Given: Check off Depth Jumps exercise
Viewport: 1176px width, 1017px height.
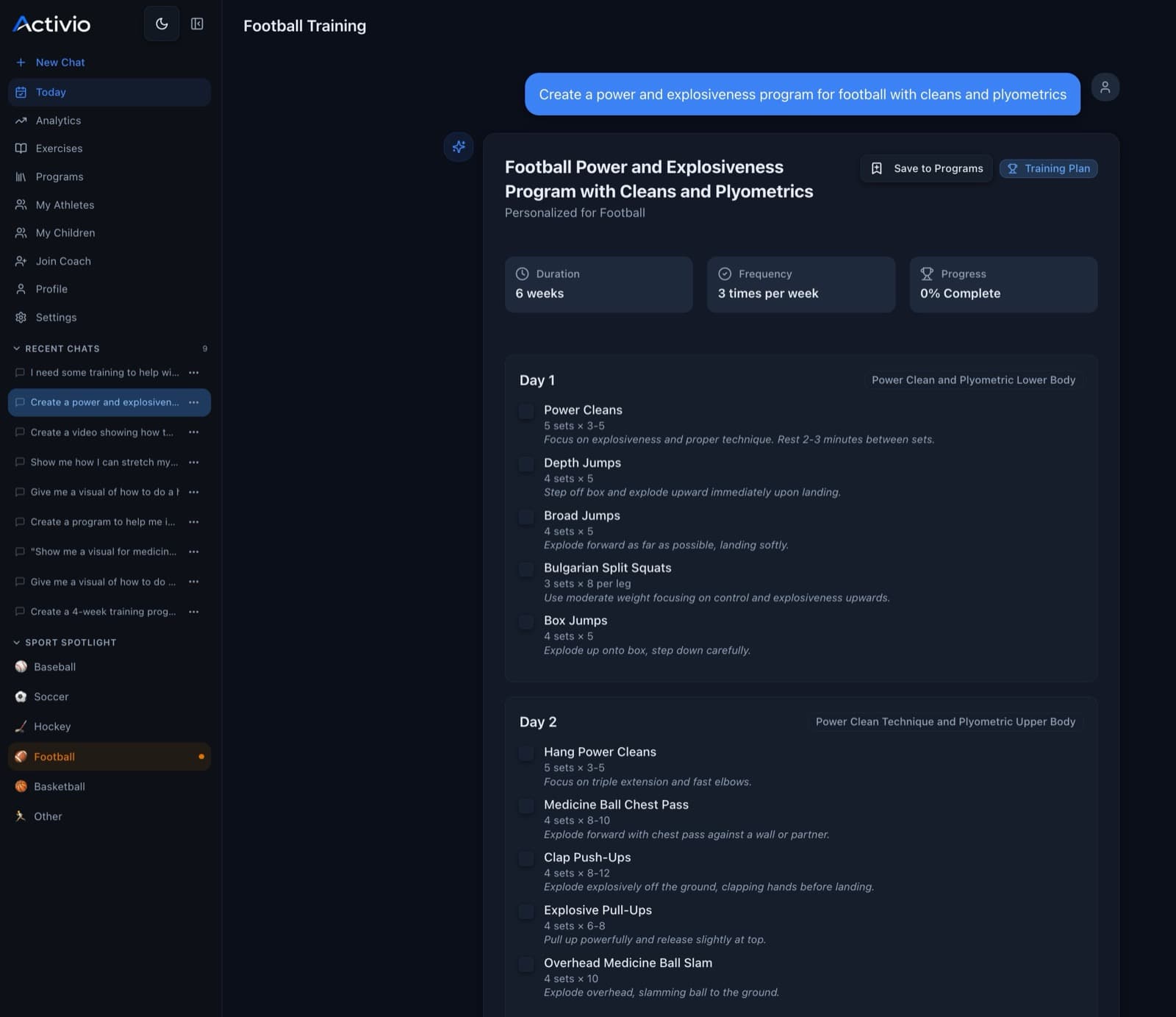Looking at the screenshot, I should (x=526, y=464).
